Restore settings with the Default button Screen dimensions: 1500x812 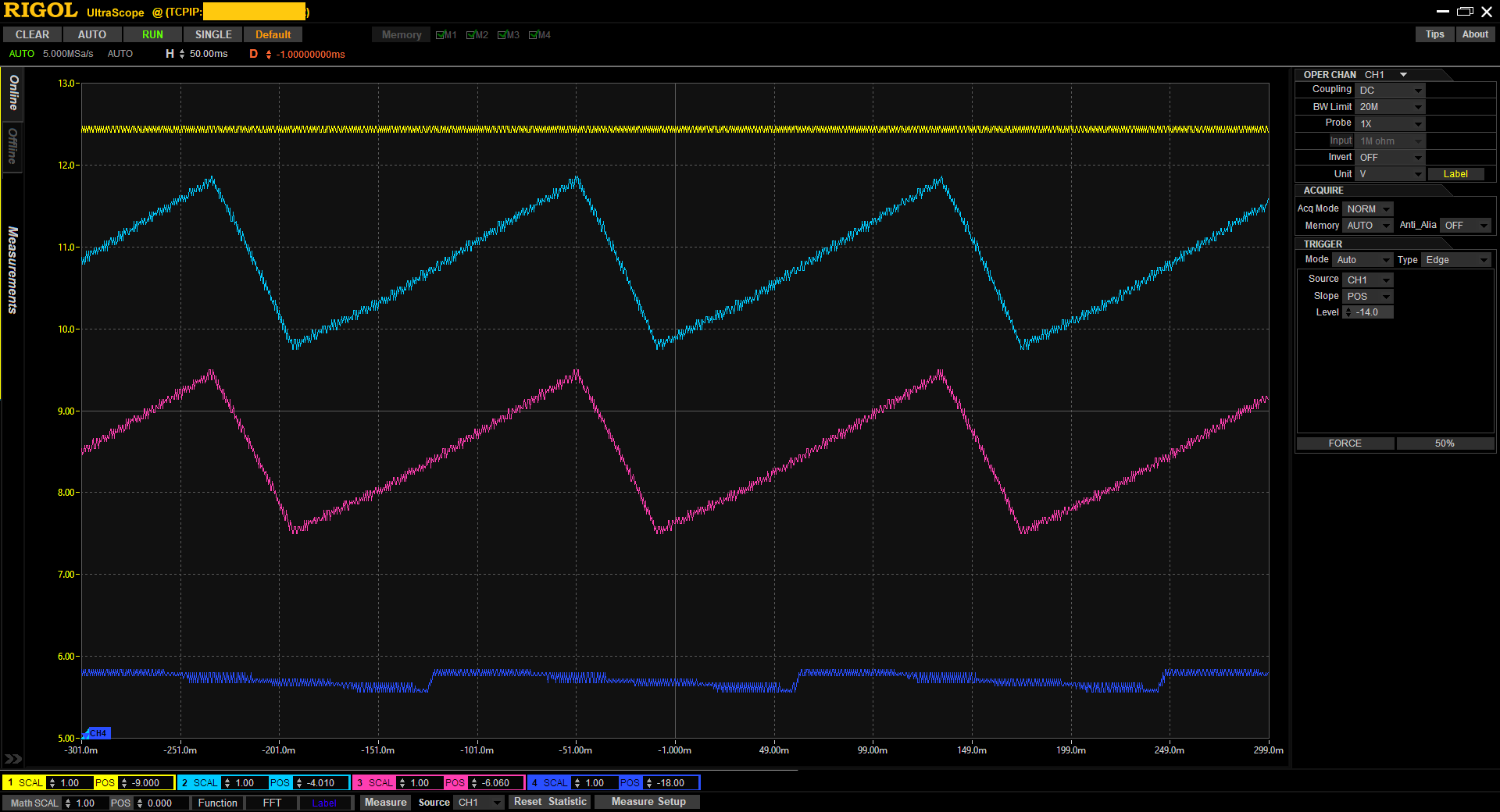coord(273,35)
